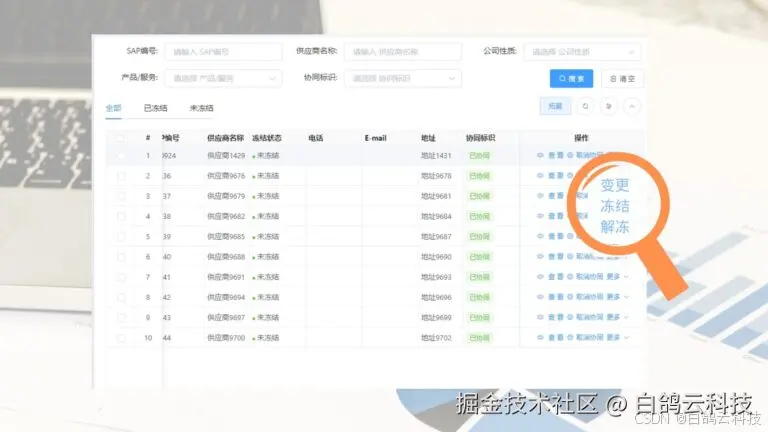Tick checkbox for row 10 供应商9700

click(121, 338)
